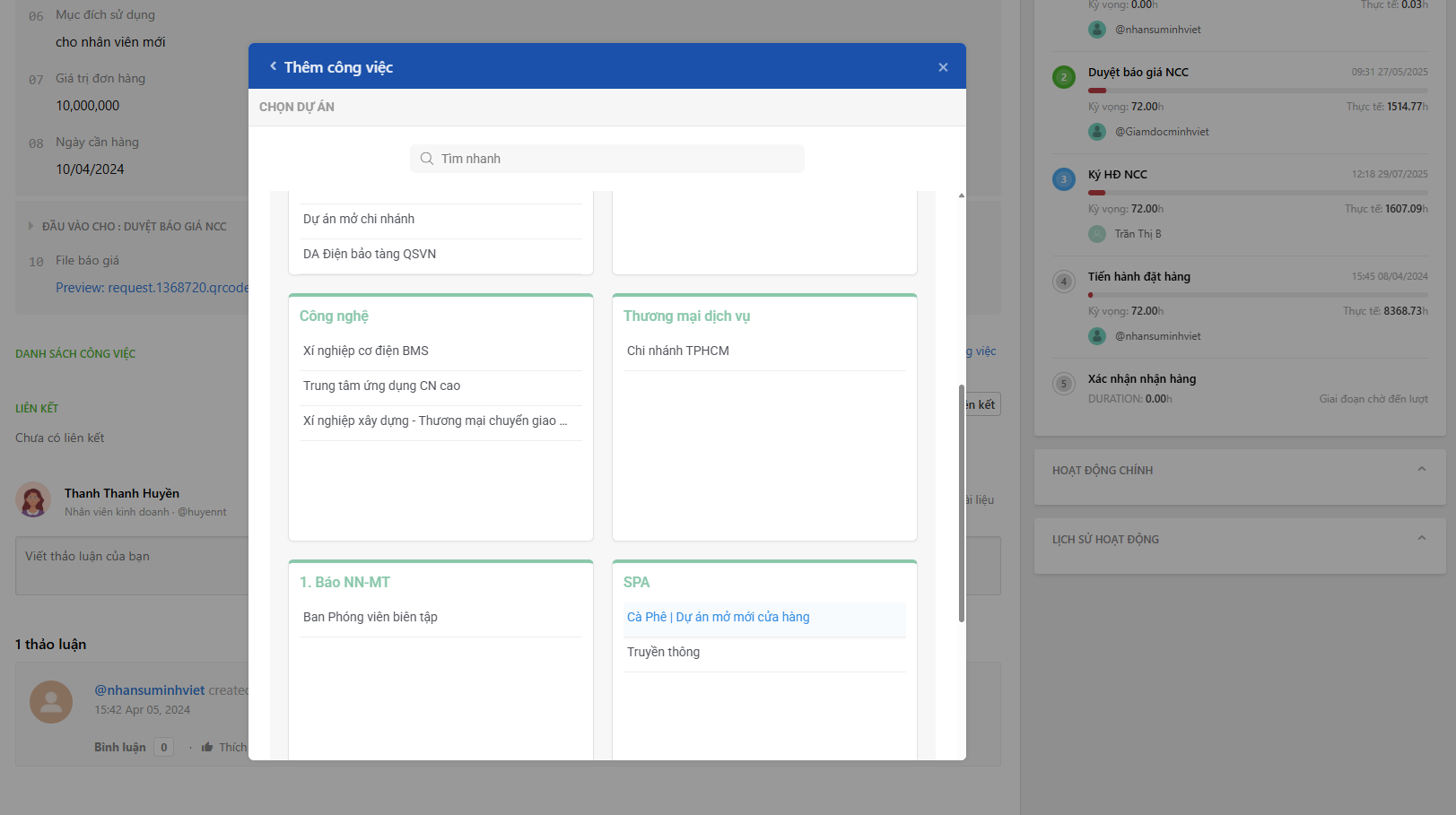
Task: Click Thanh Thanh Huyền's profile picture
Action: [x=33, y=500]
